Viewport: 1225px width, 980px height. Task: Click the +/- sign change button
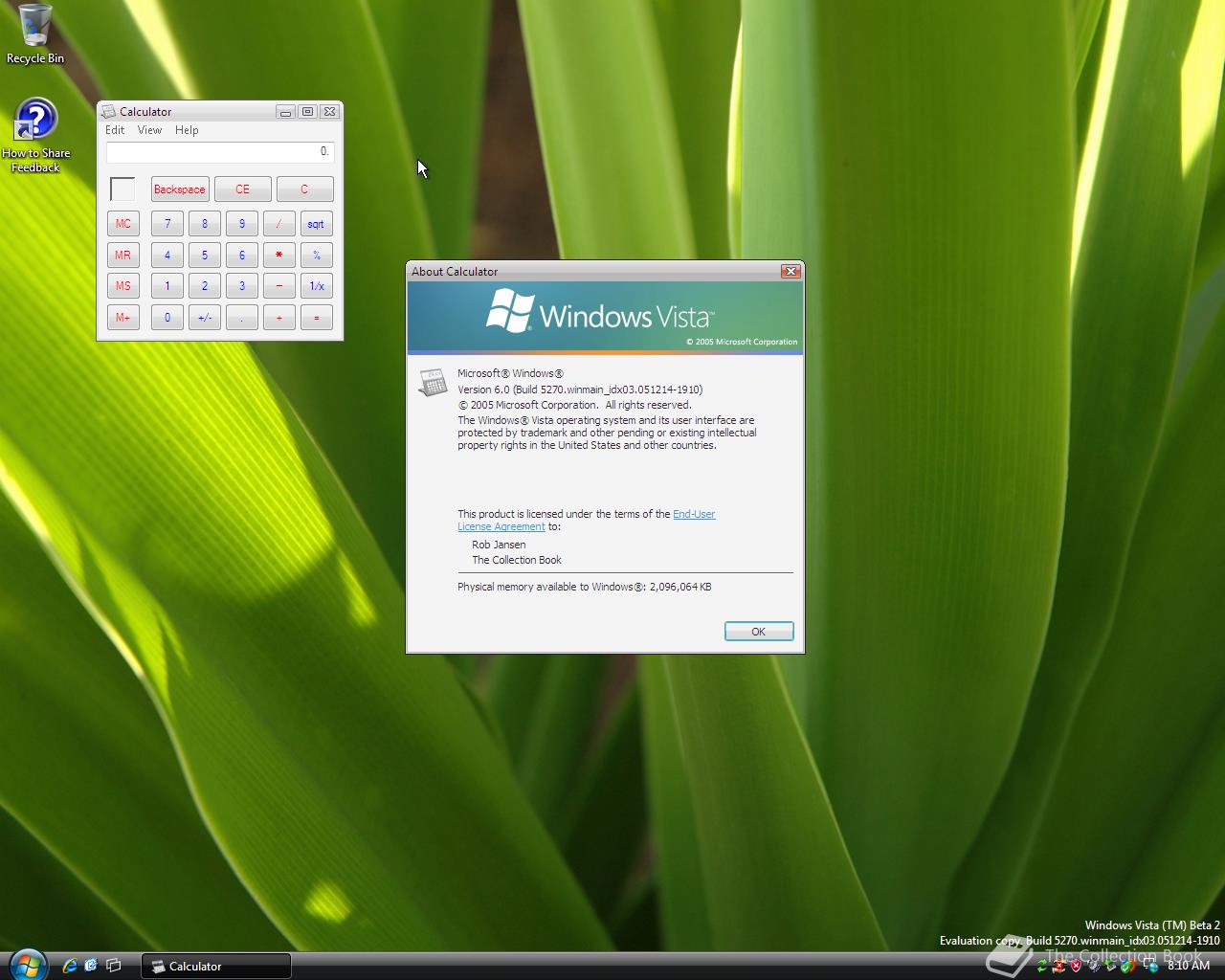click(x=205, y=318)
